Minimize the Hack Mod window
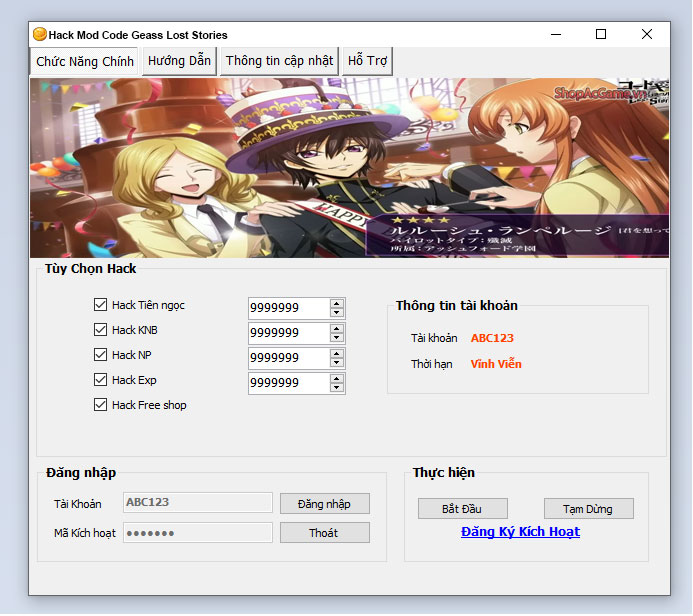Viewport: 693px width, 616px height. [x=556, y=34]
